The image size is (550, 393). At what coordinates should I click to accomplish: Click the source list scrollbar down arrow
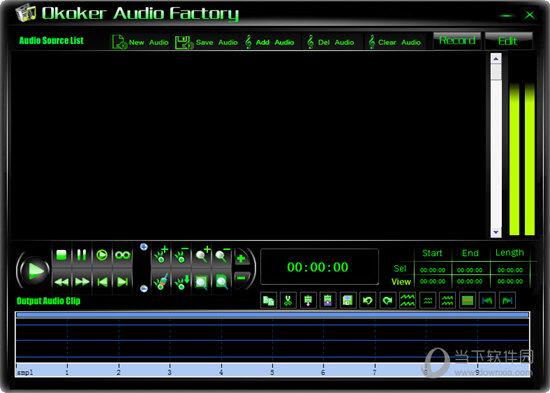496,232
